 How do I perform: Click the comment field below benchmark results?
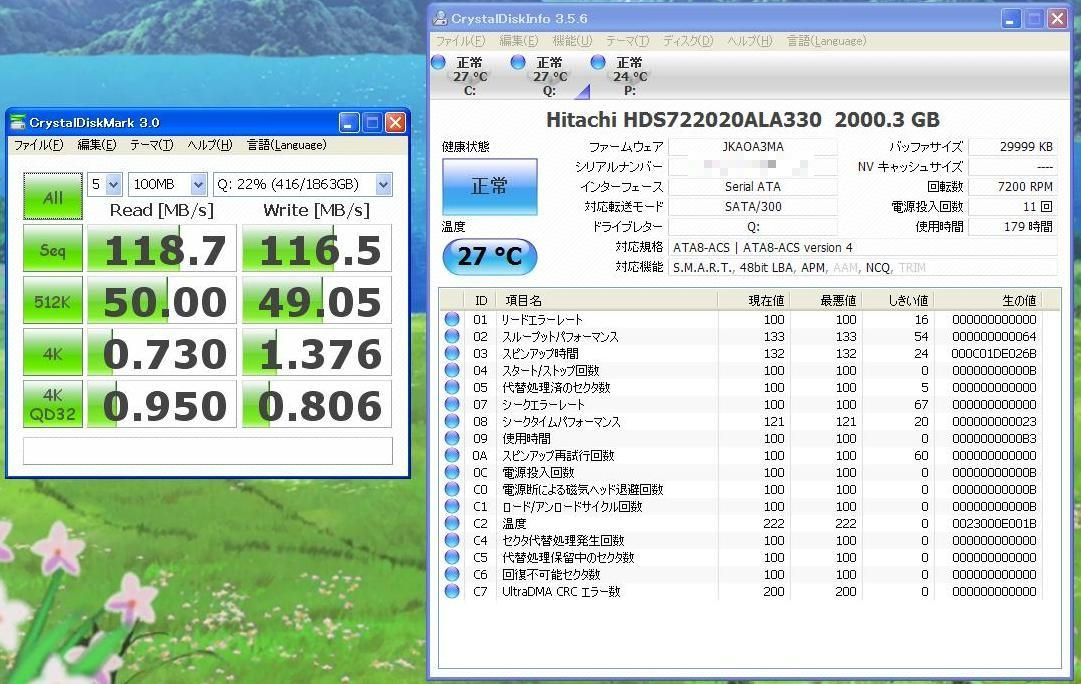click(208, 451)
